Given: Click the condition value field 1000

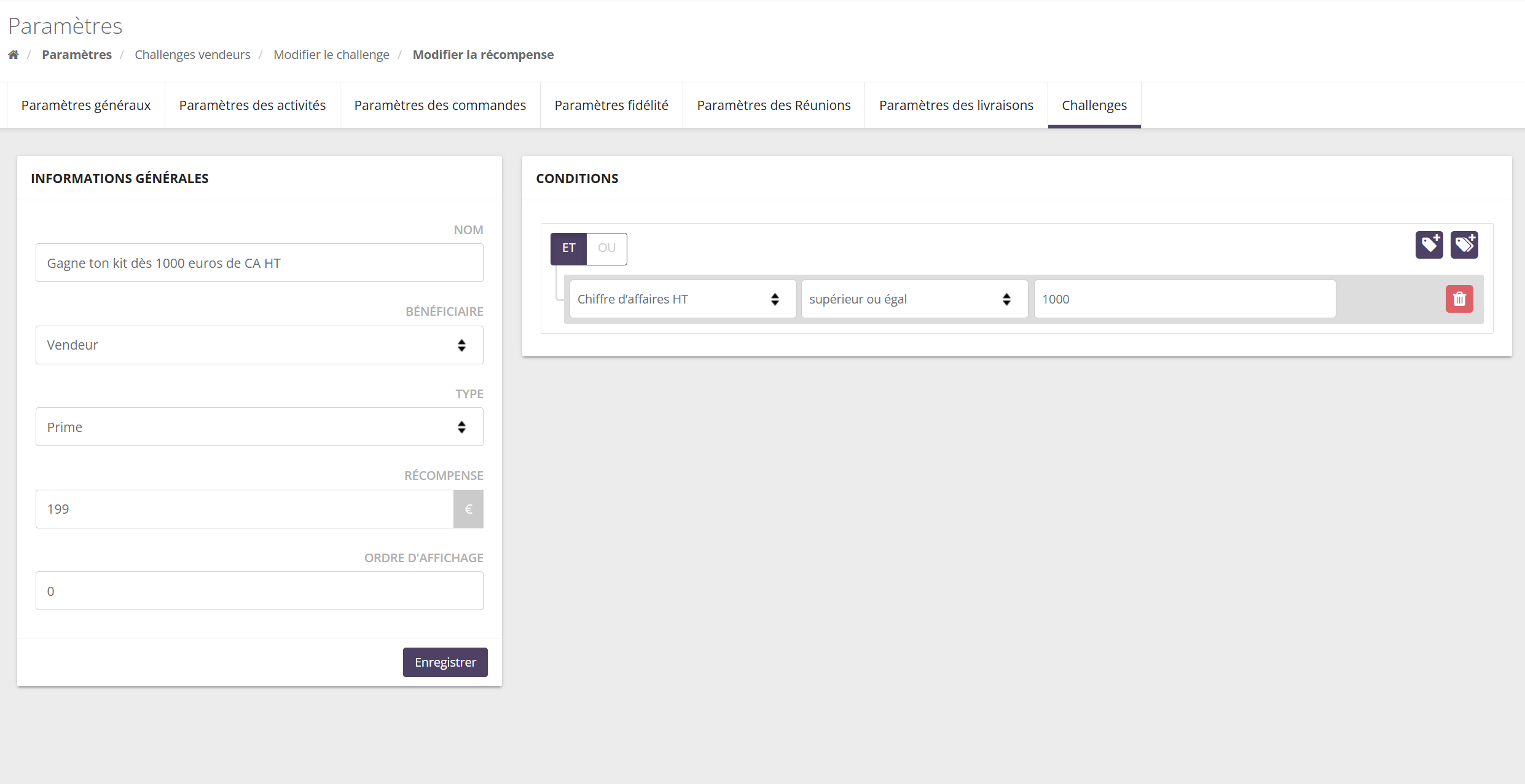Looking at the screenshot, I should [1185, 299].
